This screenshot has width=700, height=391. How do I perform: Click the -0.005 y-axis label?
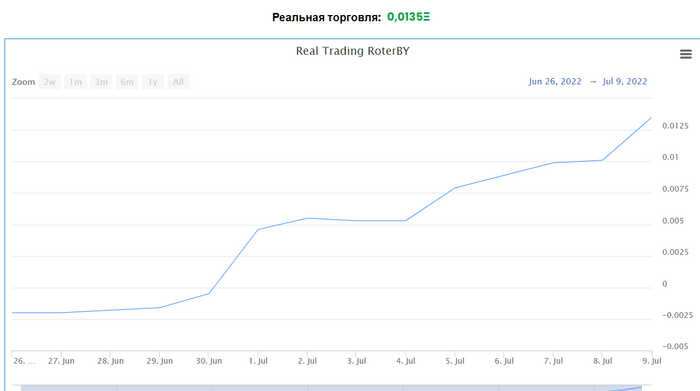tap(675, 346)
